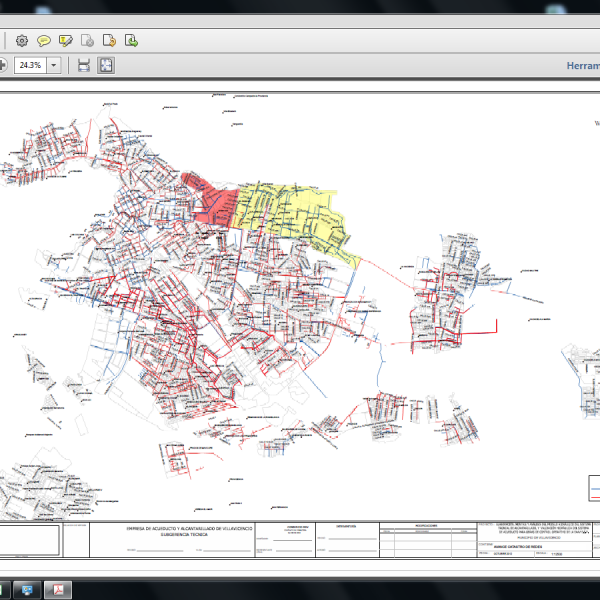Open the gear settings icon

pyautogui.click(x=22, y=41)
